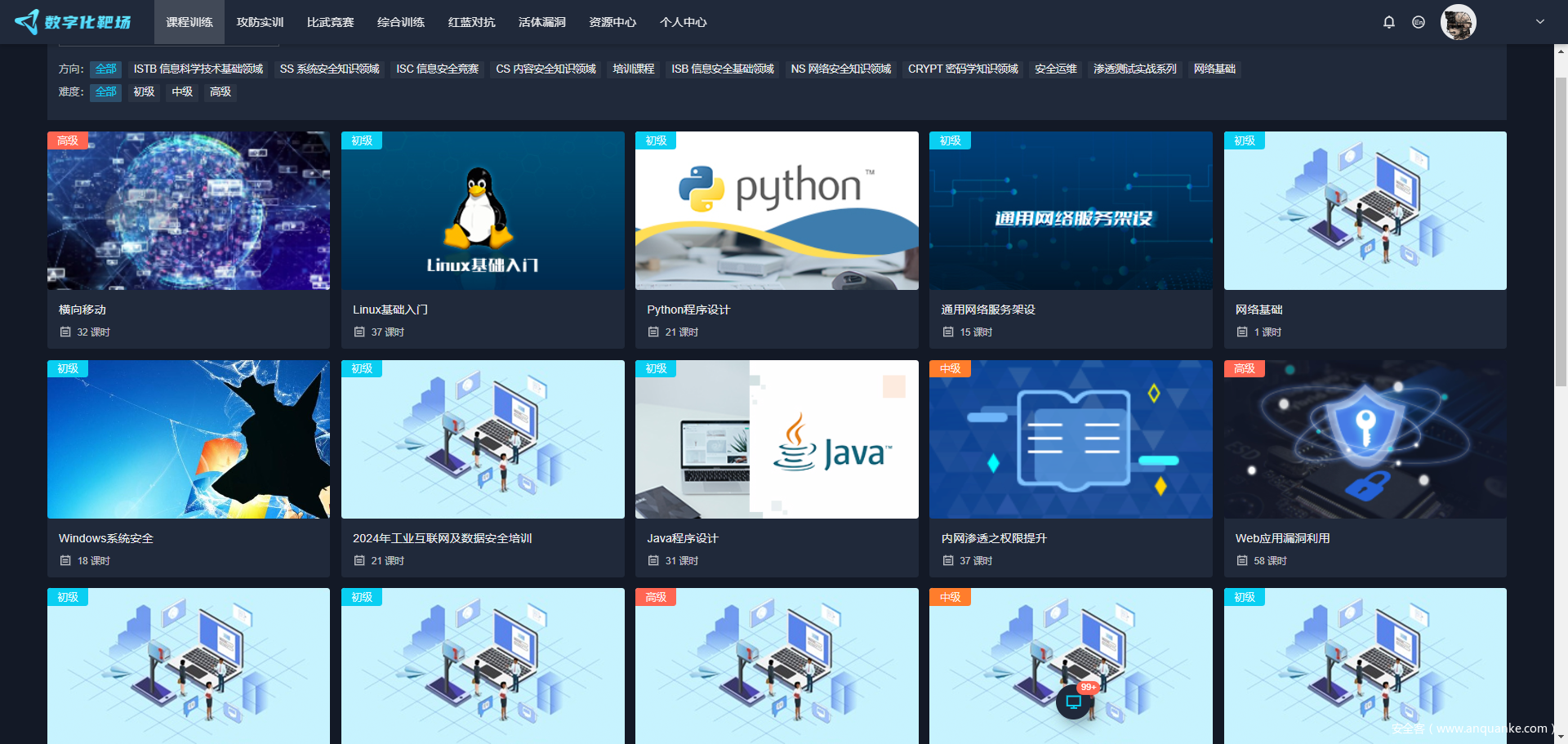Set difficulty filter to 高级
This screenshot has width=1568, height=744.
click(220, 92)
